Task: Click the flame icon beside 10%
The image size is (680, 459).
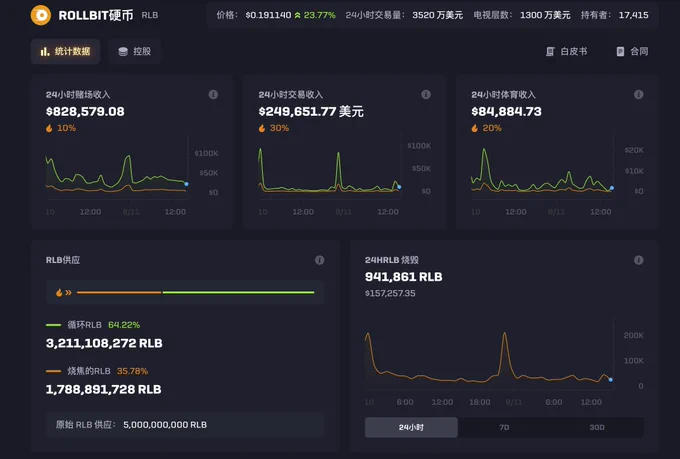Action: (49, 128)
